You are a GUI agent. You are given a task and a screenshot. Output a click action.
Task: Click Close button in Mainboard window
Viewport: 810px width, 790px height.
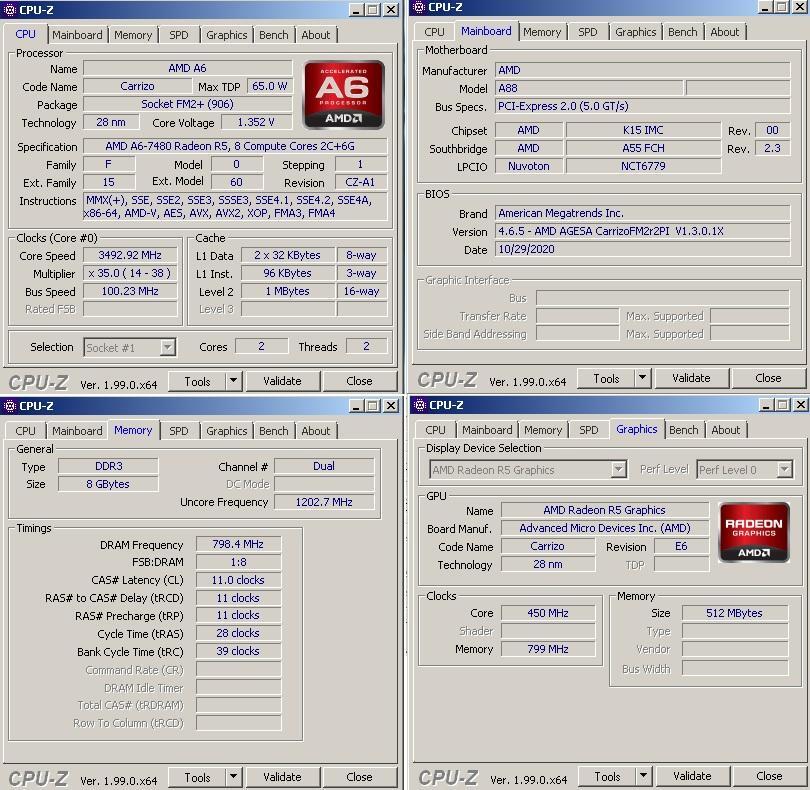click(768, 378)
